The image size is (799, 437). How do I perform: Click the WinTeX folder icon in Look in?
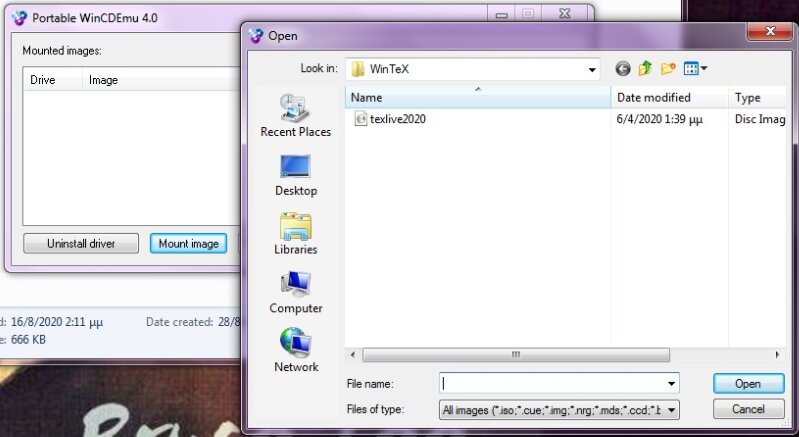358,69
